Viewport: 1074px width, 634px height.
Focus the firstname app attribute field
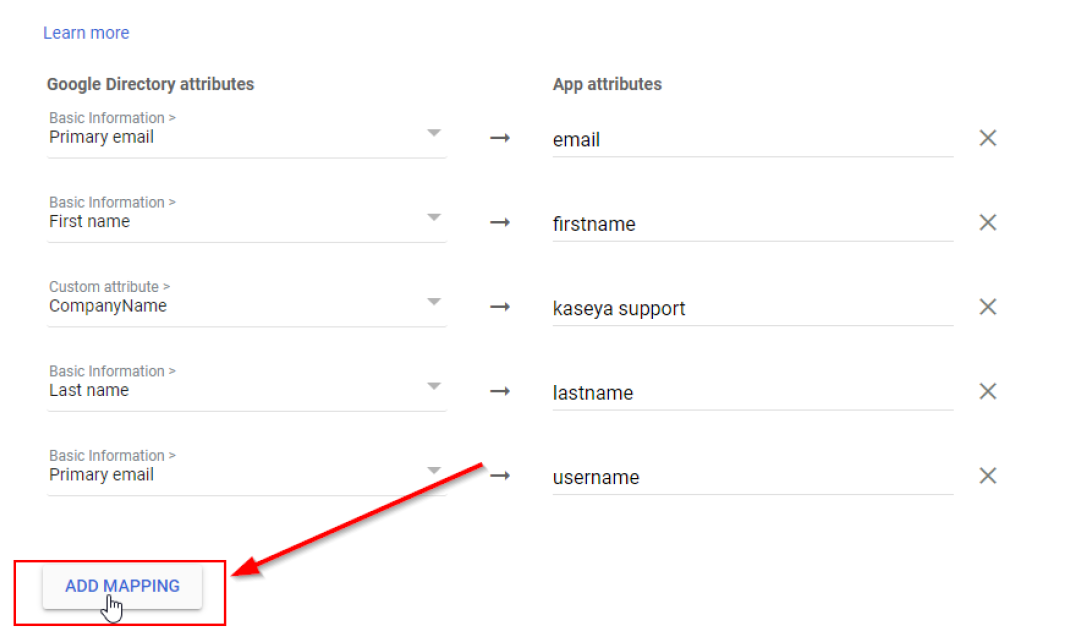coord(751,224)
